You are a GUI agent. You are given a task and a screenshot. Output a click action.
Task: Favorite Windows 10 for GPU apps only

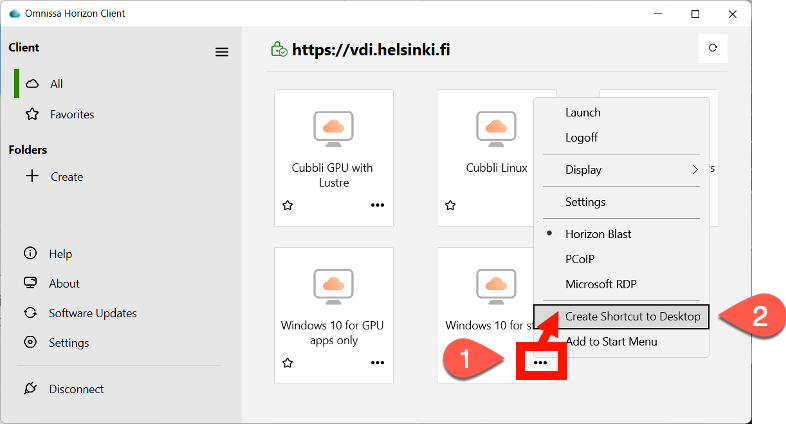pyautogui.click(x=287, y=363)
